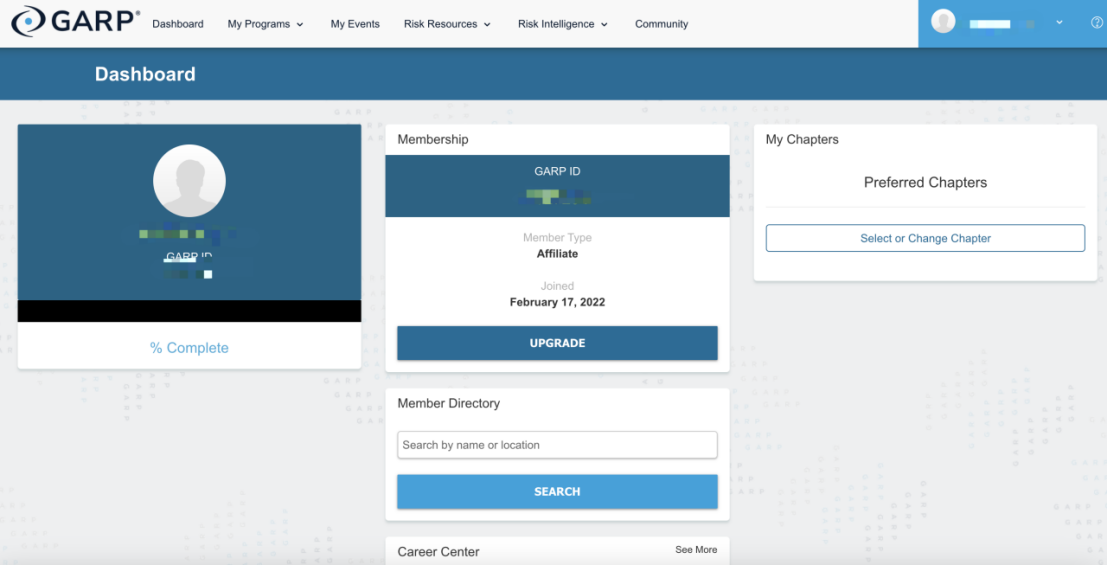This screenshot has height=565, width=1108.
Task: Open the help question mark icon
Action: 1097,23
